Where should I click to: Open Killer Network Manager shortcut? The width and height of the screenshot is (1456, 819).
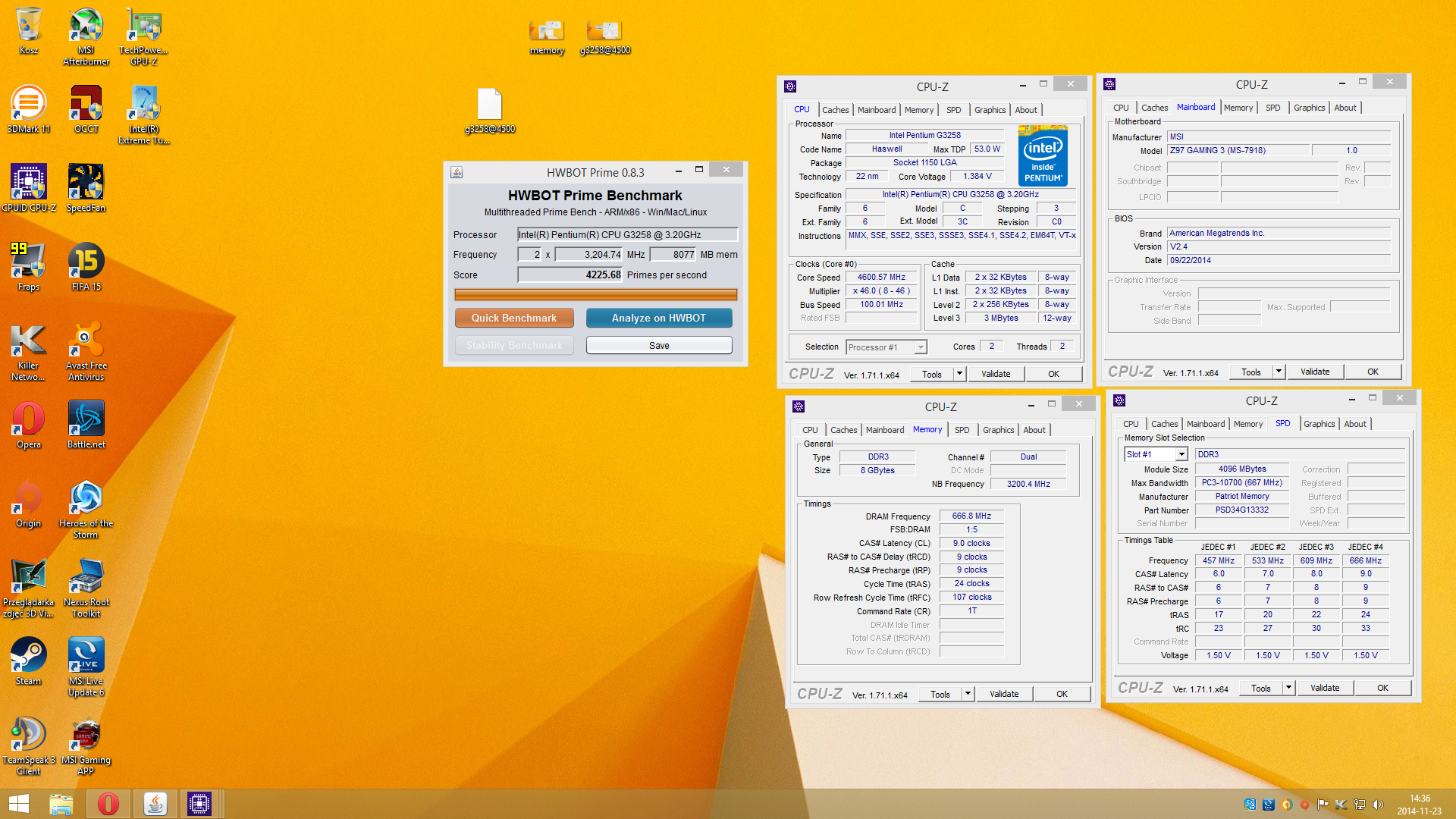29,352
